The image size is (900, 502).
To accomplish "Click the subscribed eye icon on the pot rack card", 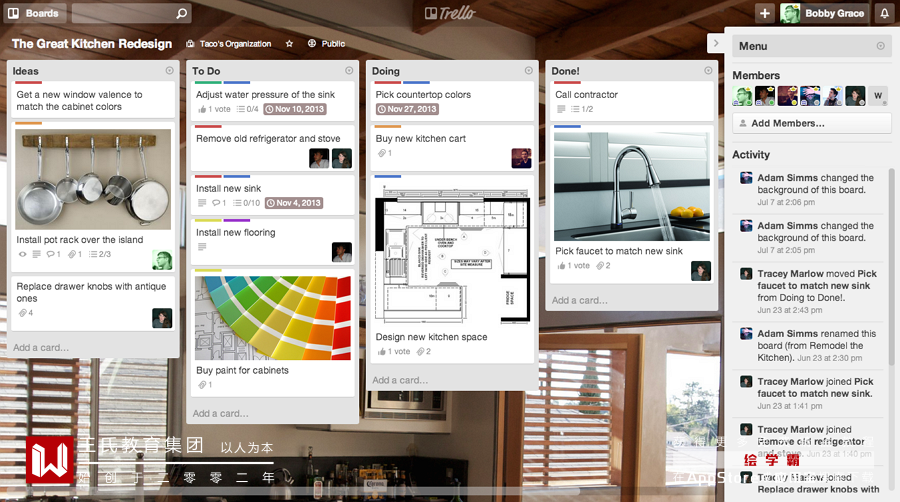I will click(22, 254).
